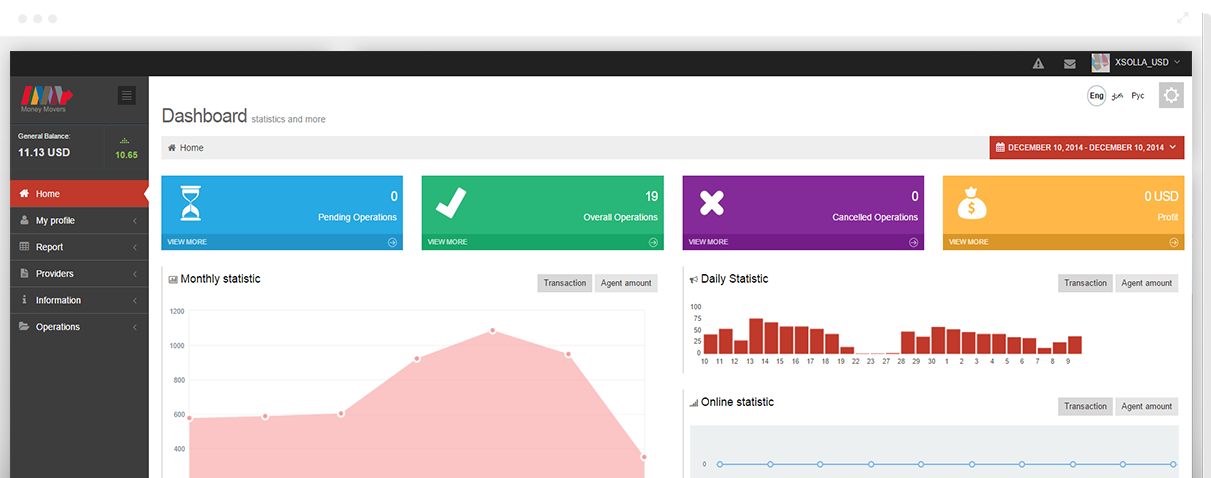Switch language to Georgian
Viewport: 1211px width, 478px height.
click(x=1117, y=96)
